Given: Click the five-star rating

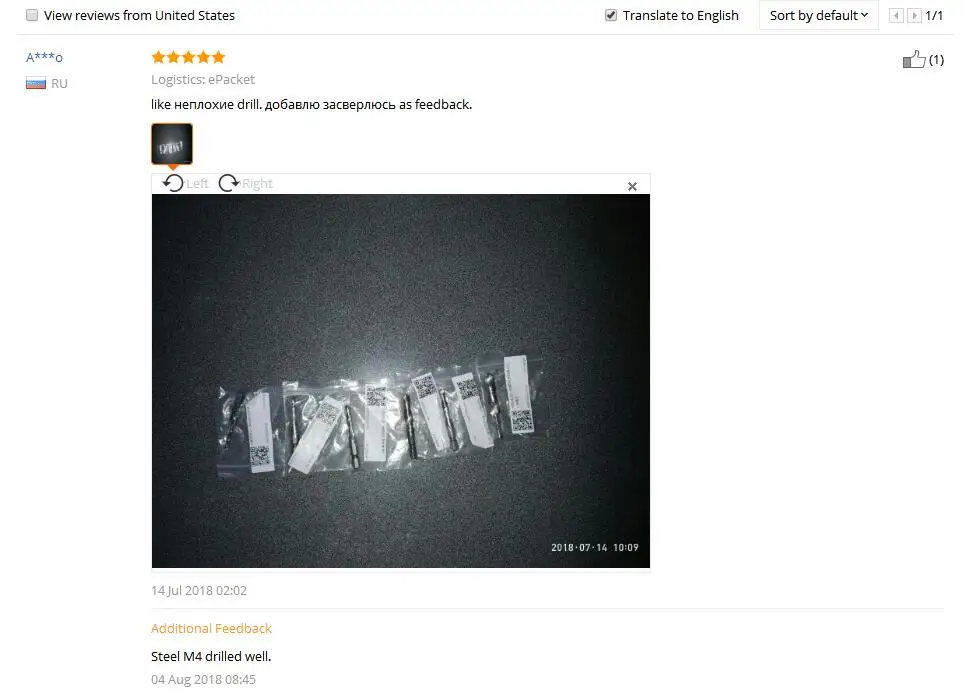Looking at the screenshot, I should 188,57.
